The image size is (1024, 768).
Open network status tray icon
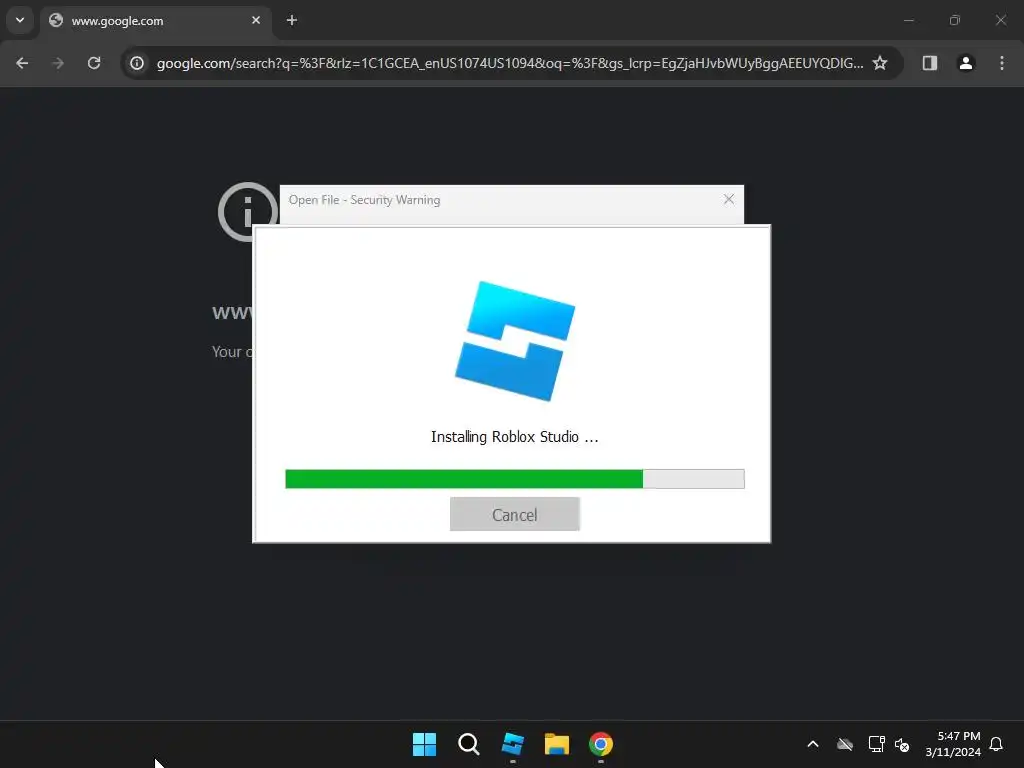click(876, 744)
